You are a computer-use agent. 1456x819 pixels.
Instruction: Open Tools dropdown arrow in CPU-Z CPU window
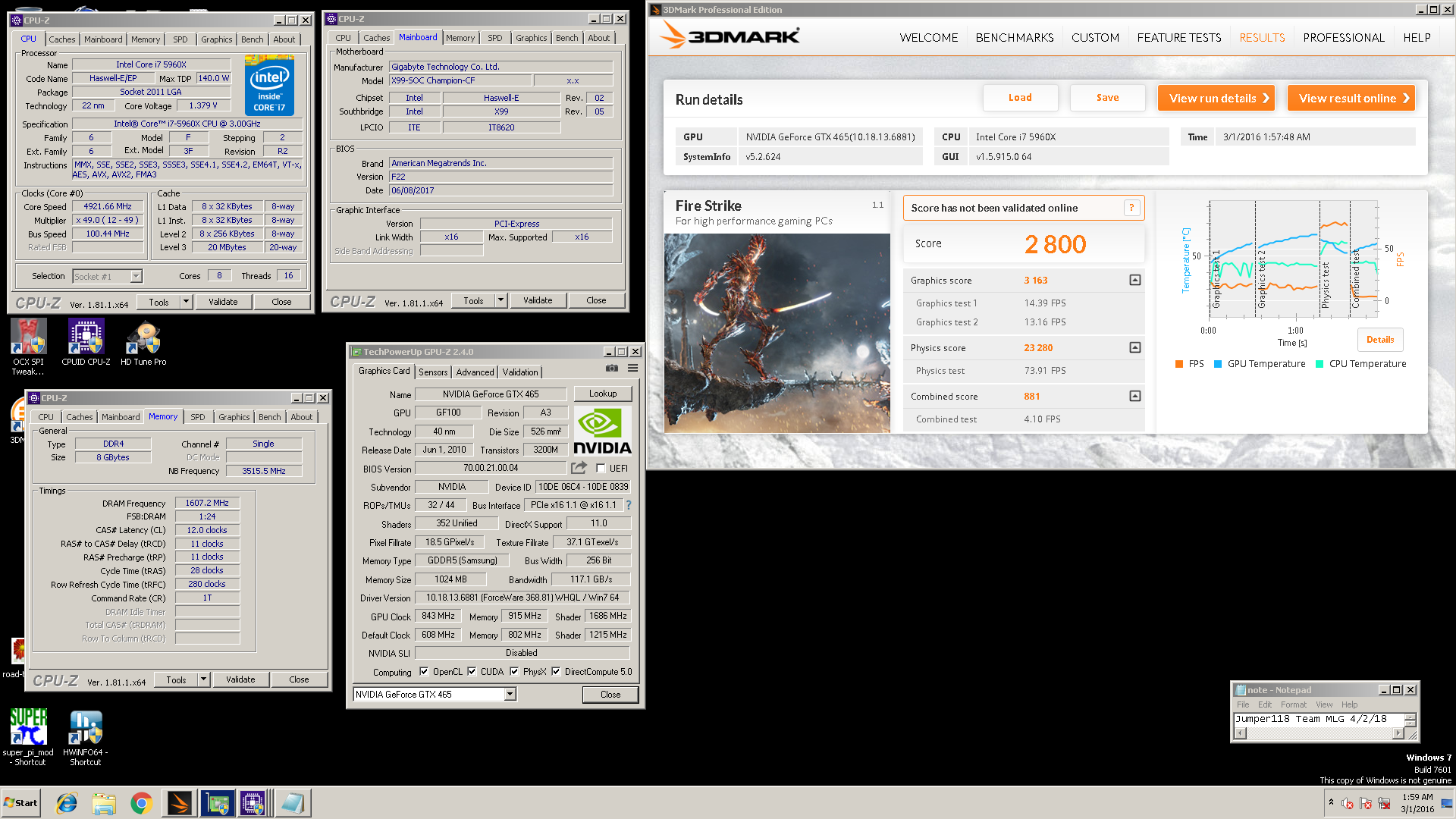coord(186,302)
